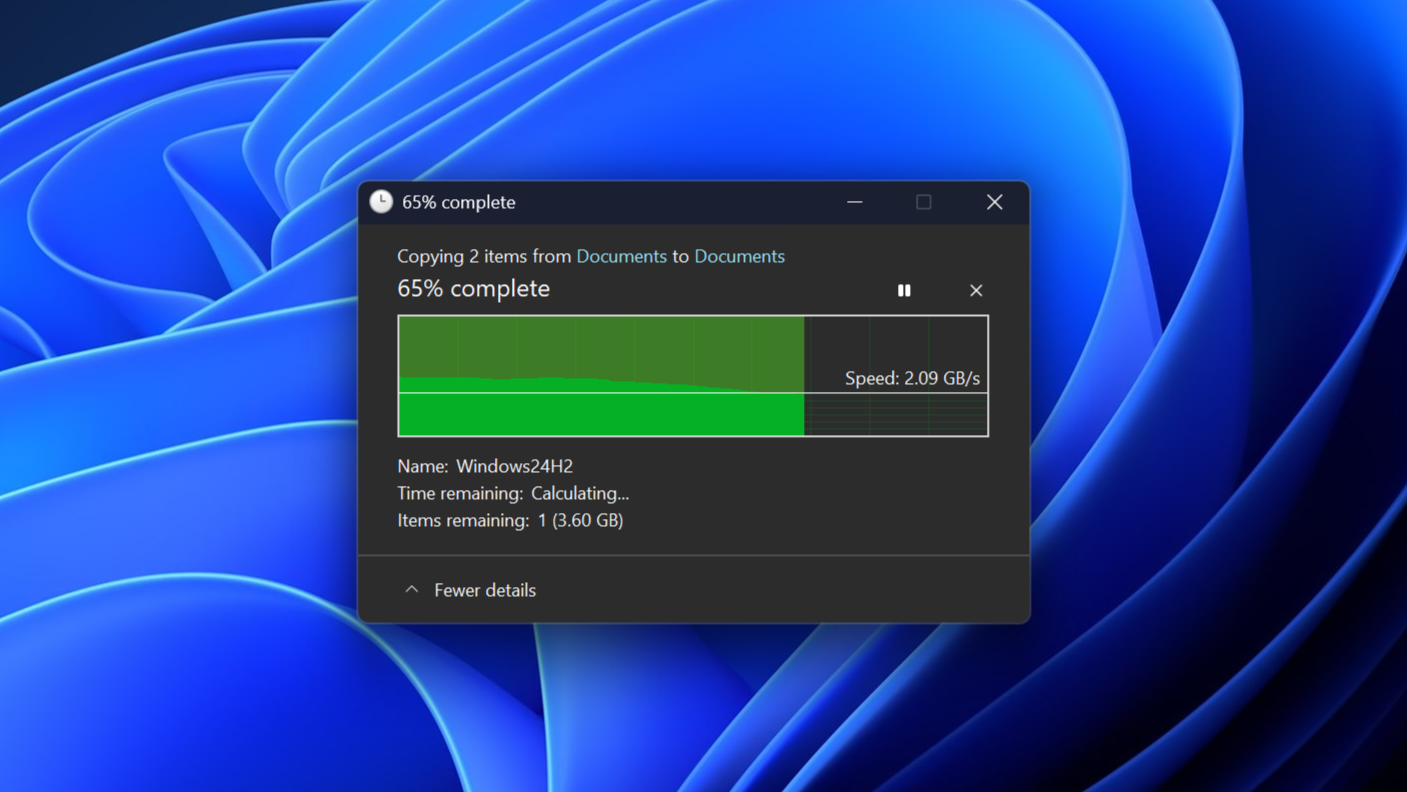Screen dimensions: 1407x792
Task: Click the Speed: 2.09 GB/s readout
Action: click(913, 378)
